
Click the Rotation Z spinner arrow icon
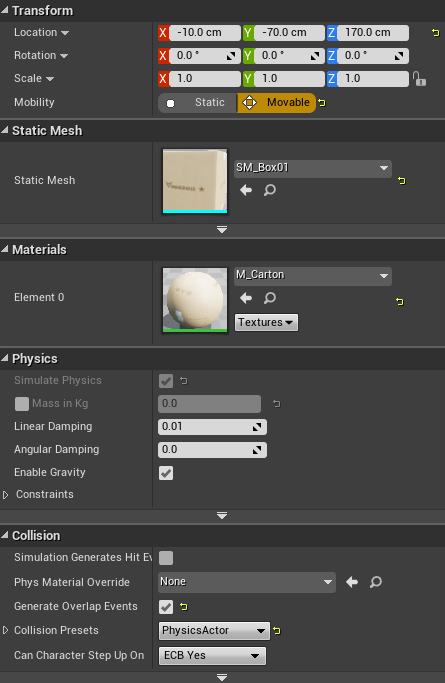point(399,56)
